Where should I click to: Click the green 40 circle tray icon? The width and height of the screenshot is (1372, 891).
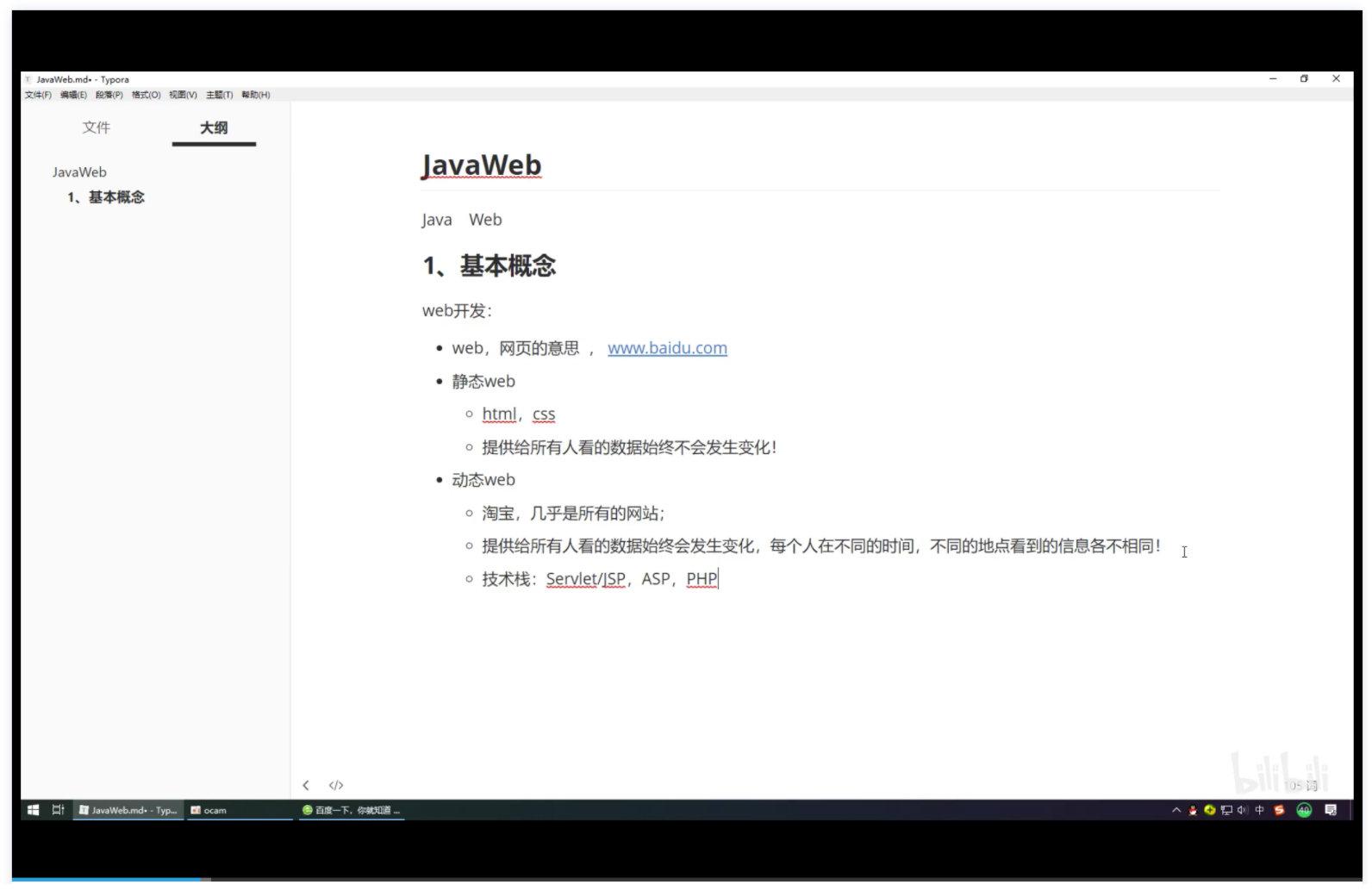tap(1304, 810)
